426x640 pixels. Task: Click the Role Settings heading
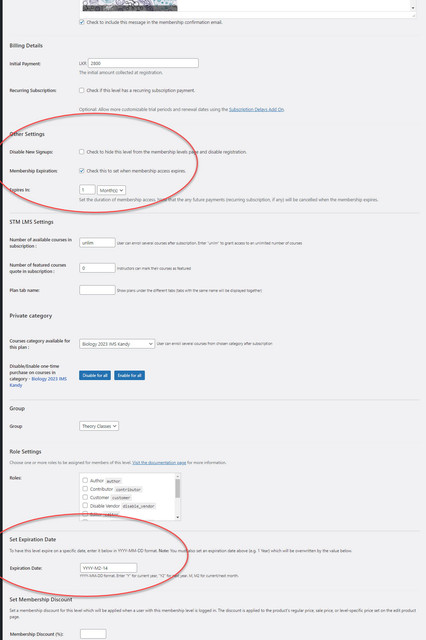click(x=25, y=451)
